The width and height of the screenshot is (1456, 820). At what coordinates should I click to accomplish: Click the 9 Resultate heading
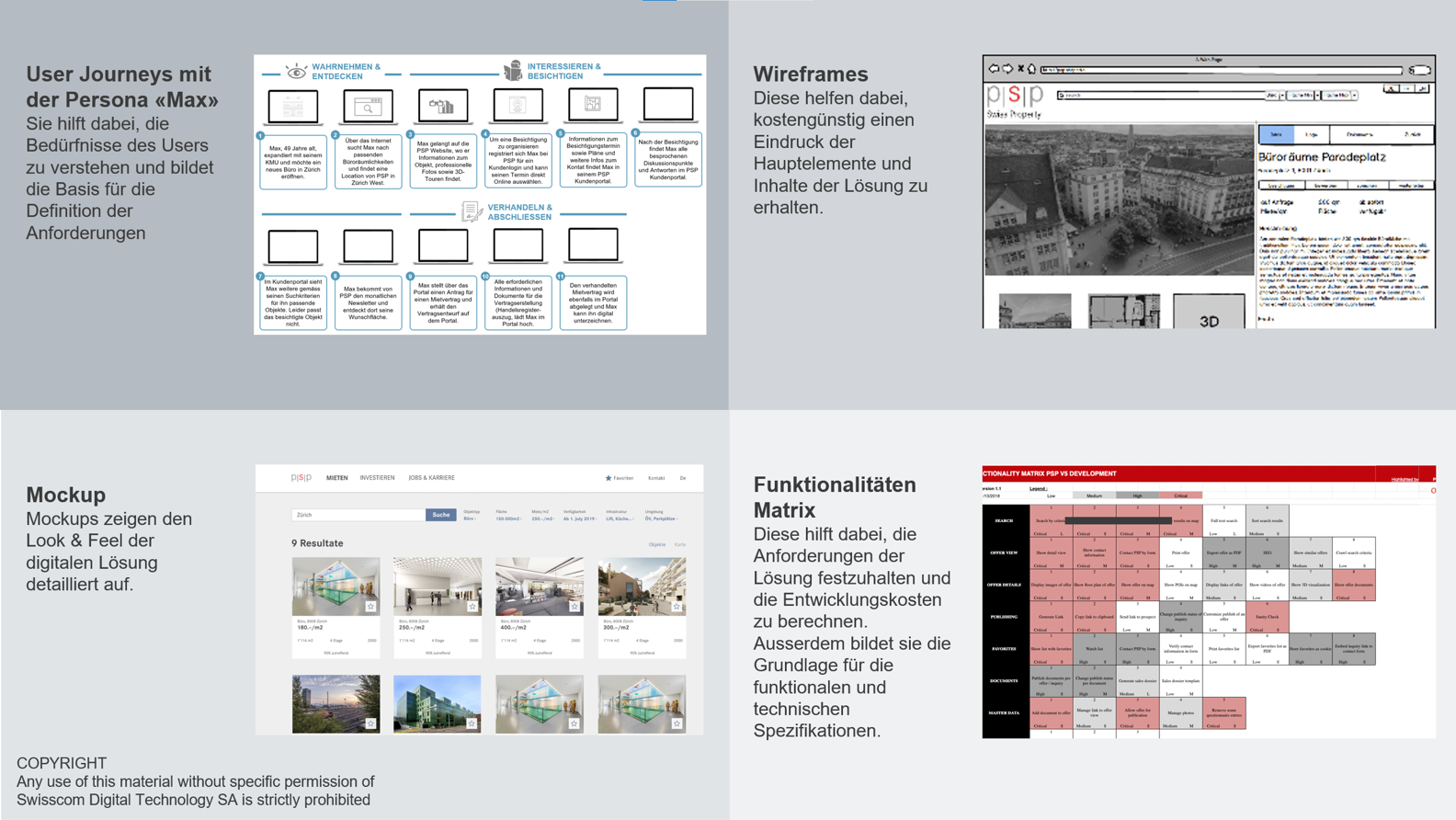click(317, 543)
